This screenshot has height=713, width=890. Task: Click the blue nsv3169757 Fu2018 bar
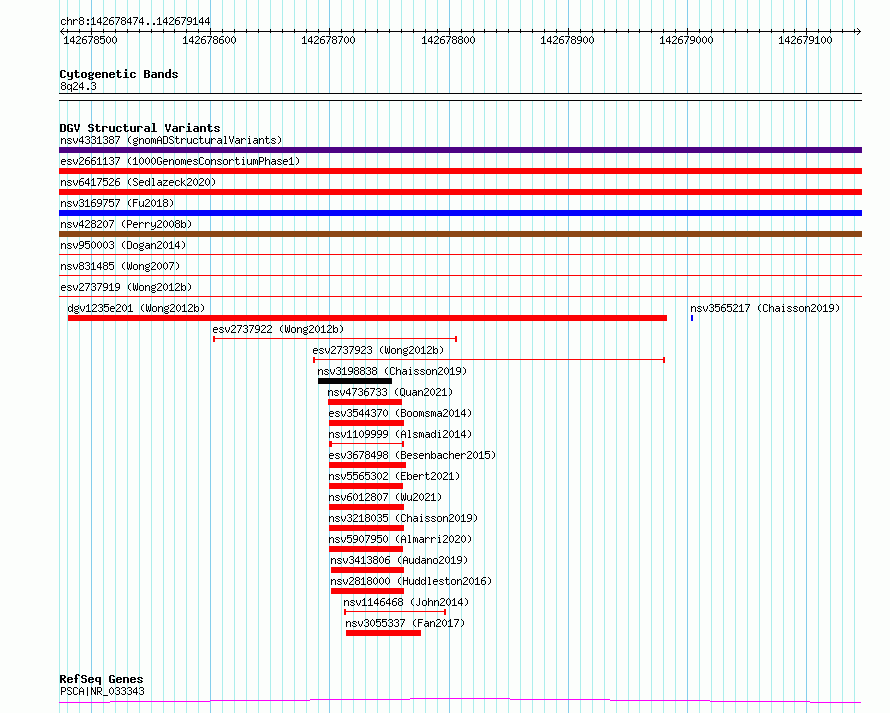click(x=460, y=213)
